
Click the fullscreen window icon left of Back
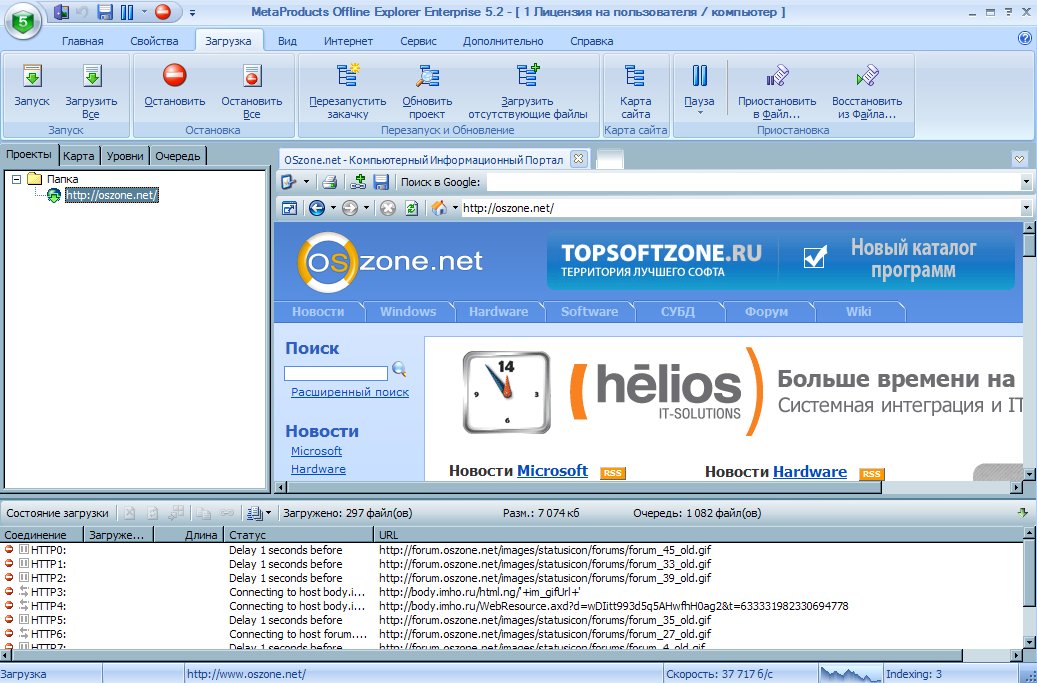(289, 208)
